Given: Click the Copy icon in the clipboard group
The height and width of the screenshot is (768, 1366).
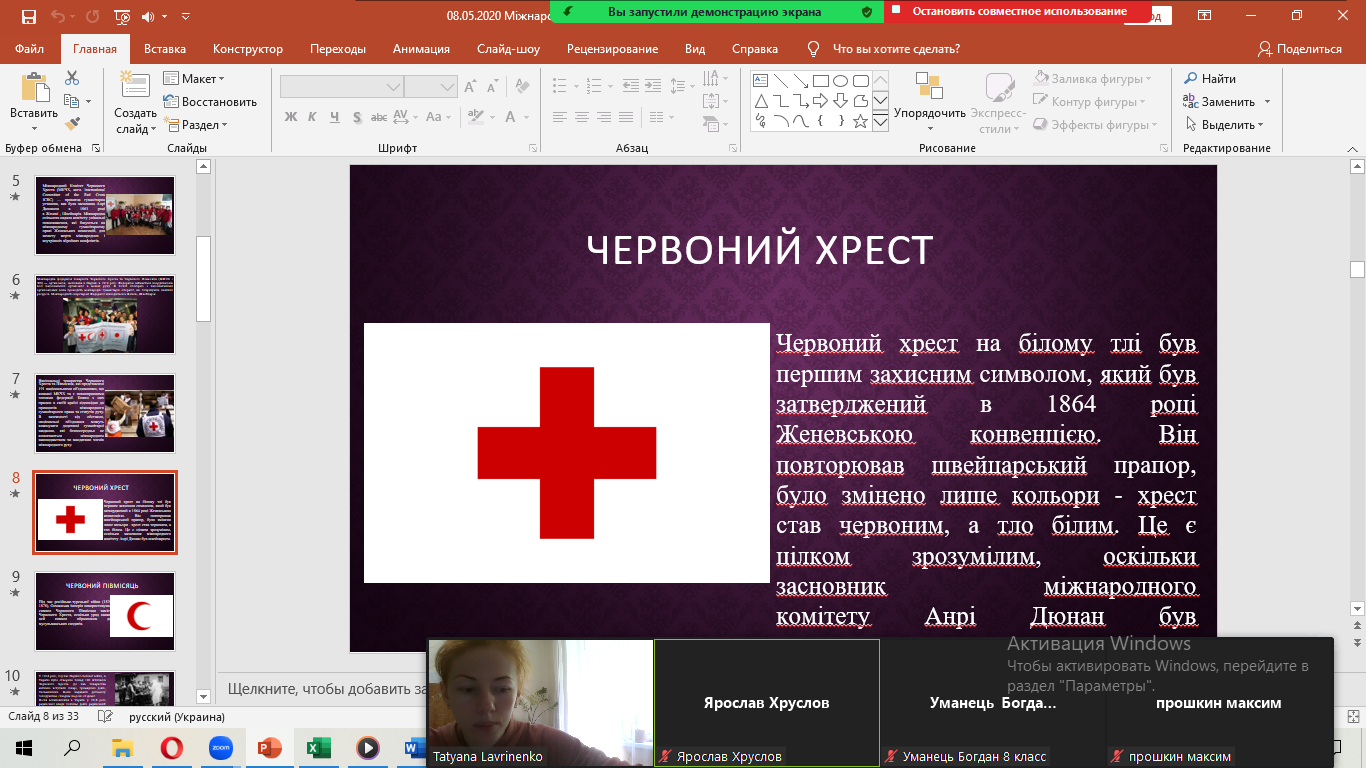Looking at the screenshot, I should tap(72, 101).
